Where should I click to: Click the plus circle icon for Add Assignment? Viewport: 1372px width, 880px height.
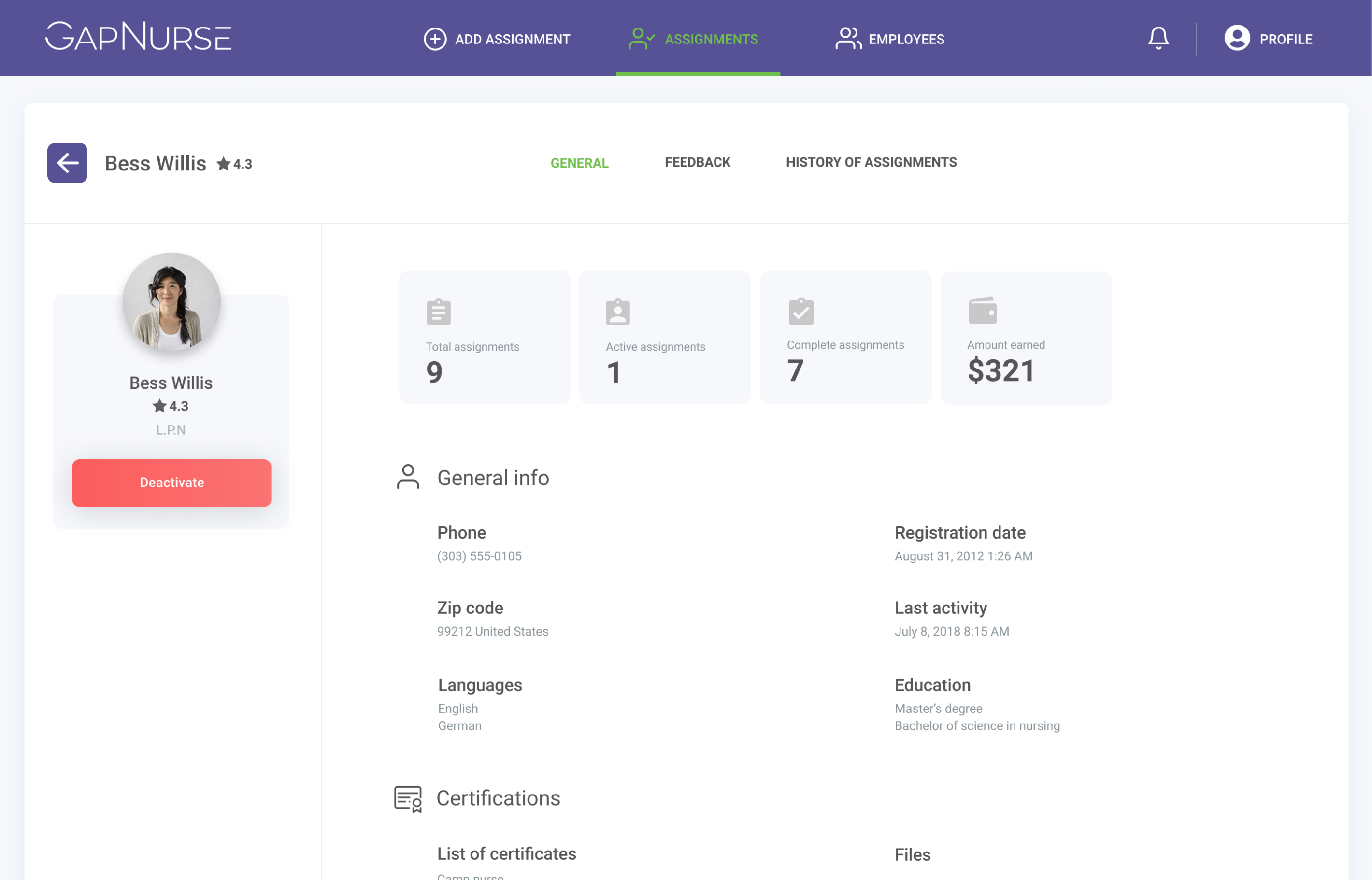click(x=435, y=39)
